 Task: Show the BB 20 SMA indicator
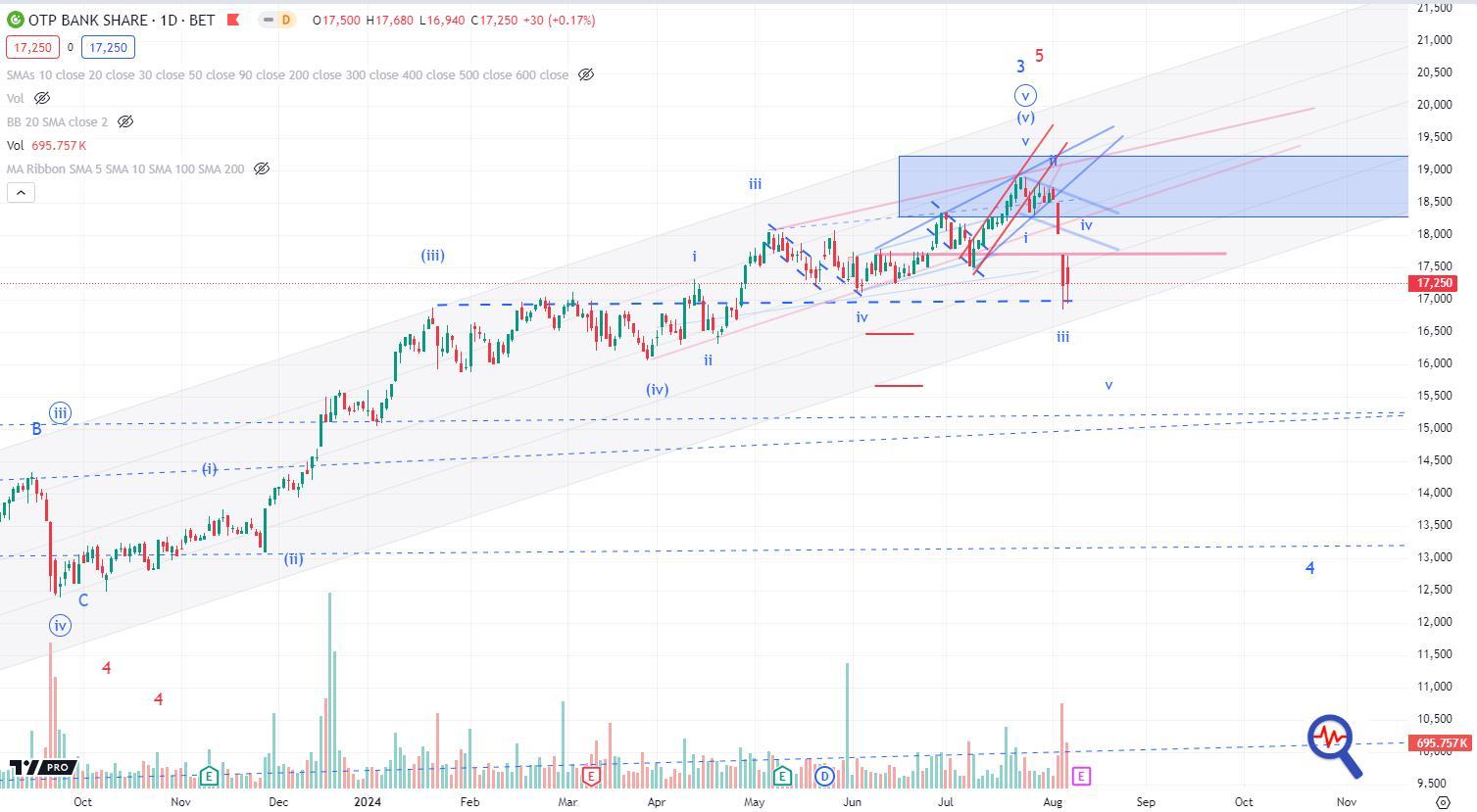(x=125, y=121)
